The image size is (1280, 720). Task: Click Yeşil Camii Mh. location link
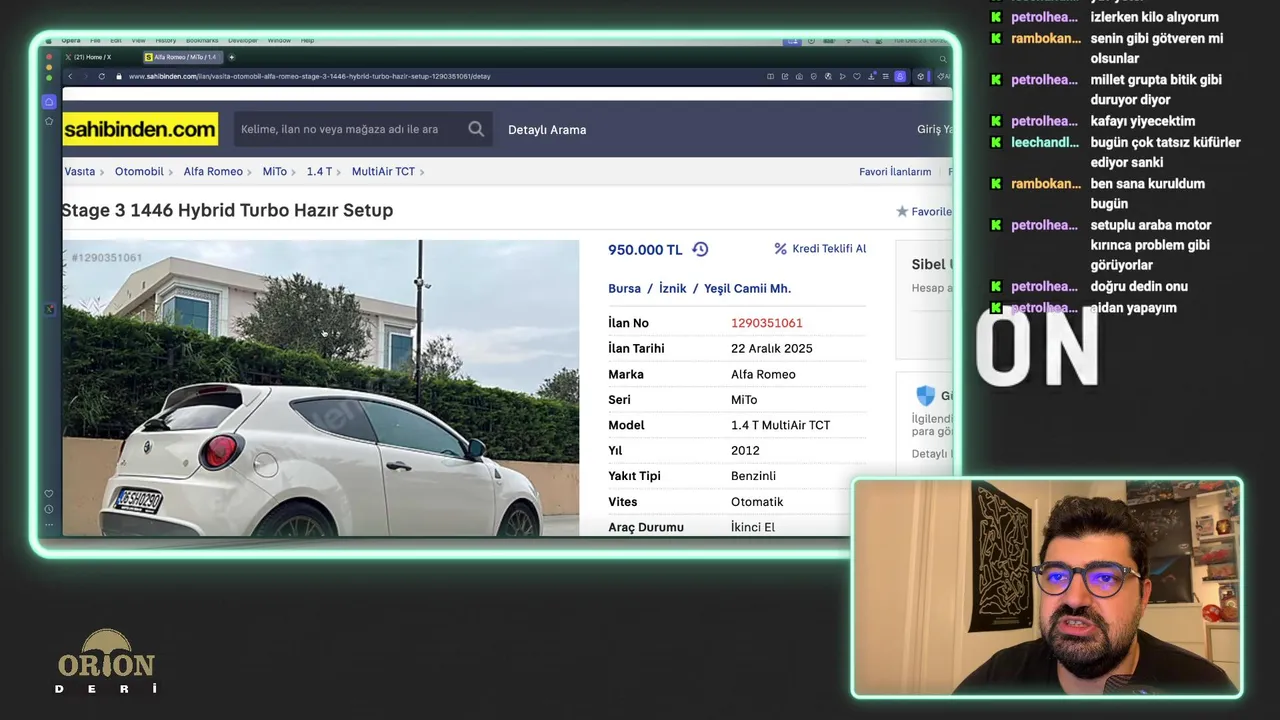point(747,289)
